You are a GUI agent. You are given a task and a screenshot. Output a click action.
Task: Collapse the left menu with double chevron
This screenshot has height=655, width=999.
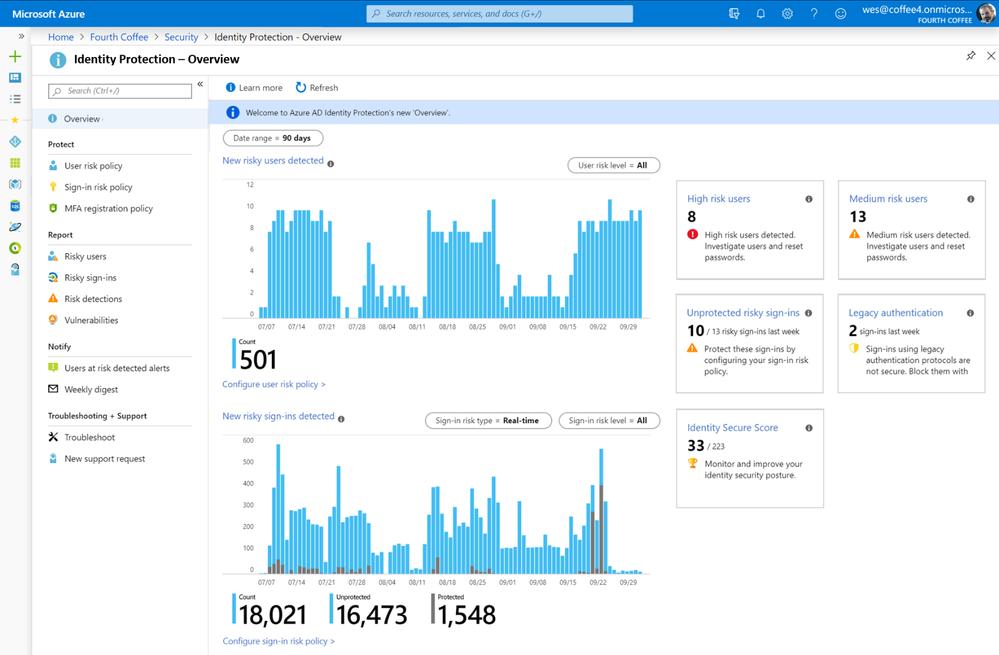click(200, 84)
